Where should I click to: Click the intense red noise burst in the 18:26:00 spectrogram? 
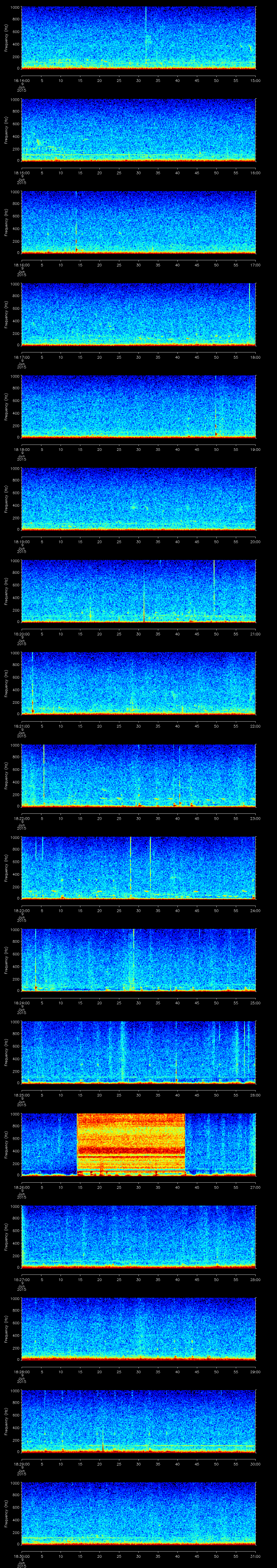tap(131, 1144)
